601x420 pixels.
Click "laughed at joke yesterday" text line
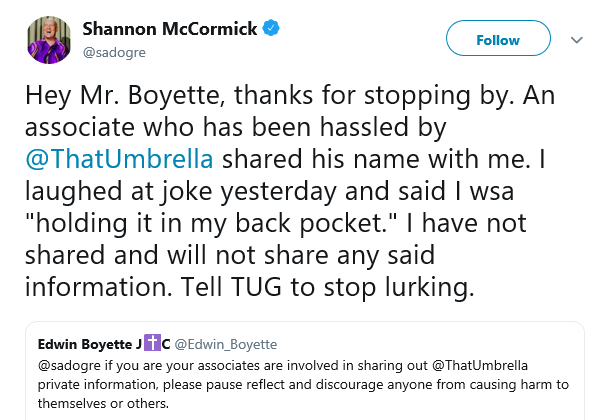(x=180, y=191)
